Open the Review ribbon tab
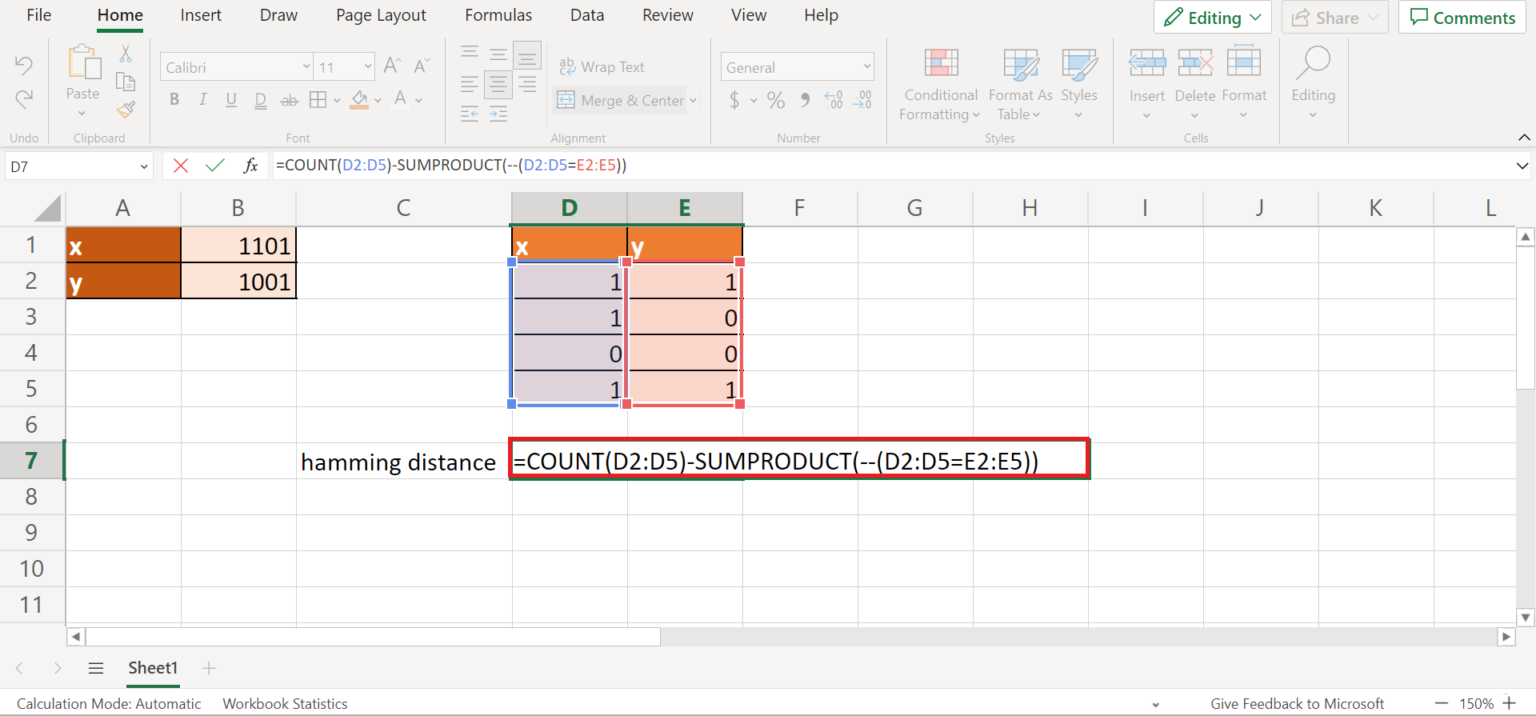The height and width of the screenshot is (716, 1536). (x=667, y=15)
